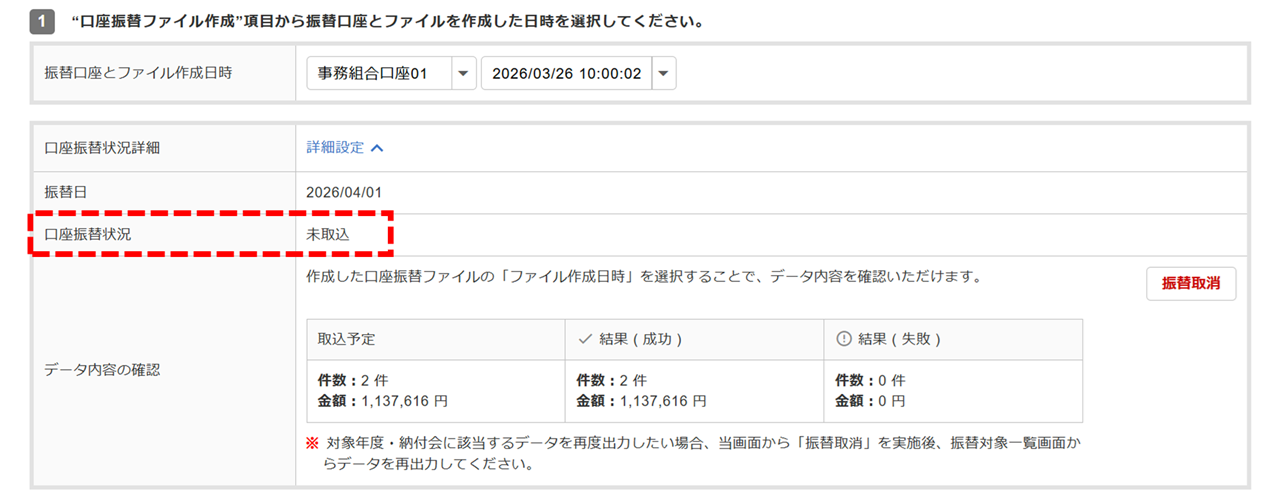Click the checkmark icon beside 結果(成功)
The width and height of the screenshot is (1280, 498).
(x=586, y=340)
